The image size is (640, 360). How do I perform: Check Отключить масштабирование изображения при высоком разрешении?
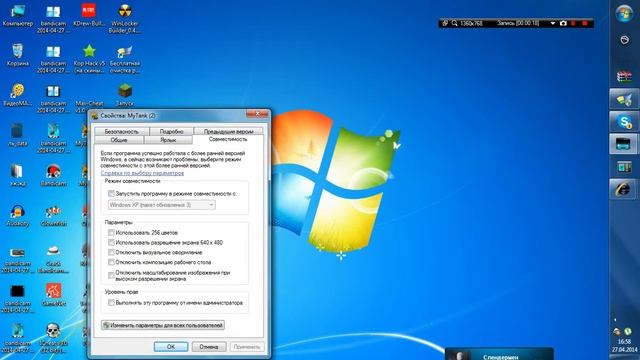pos(111,276)
